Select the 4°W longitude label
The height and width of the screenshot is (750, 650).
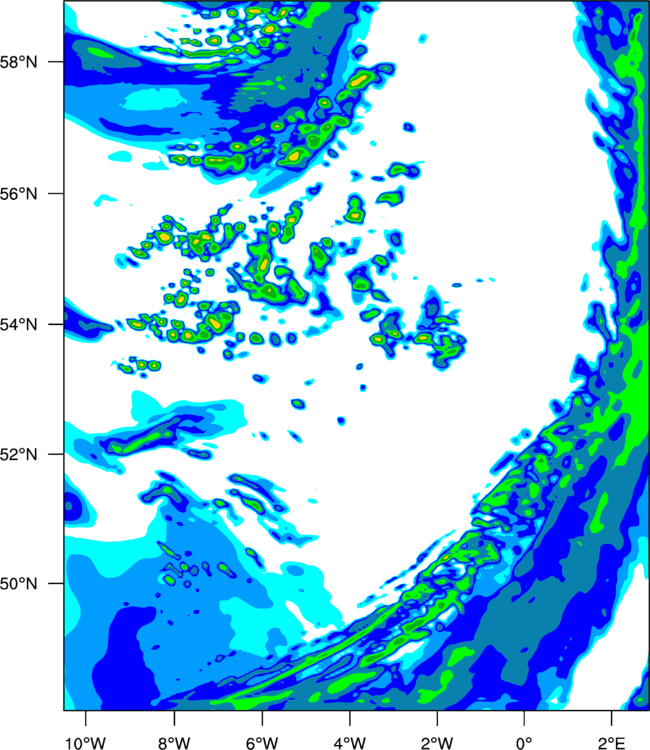(349, 742)
